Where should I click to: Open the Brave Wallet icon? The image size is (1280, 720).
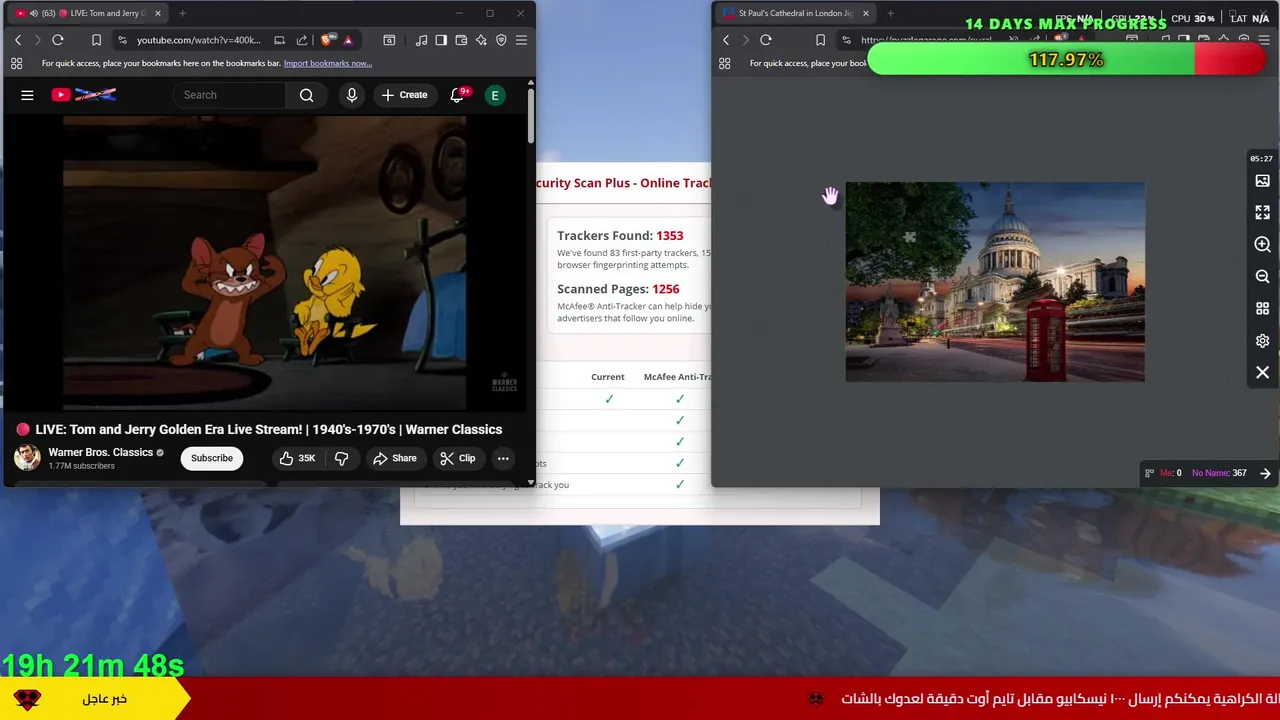(x=461, y=40)
